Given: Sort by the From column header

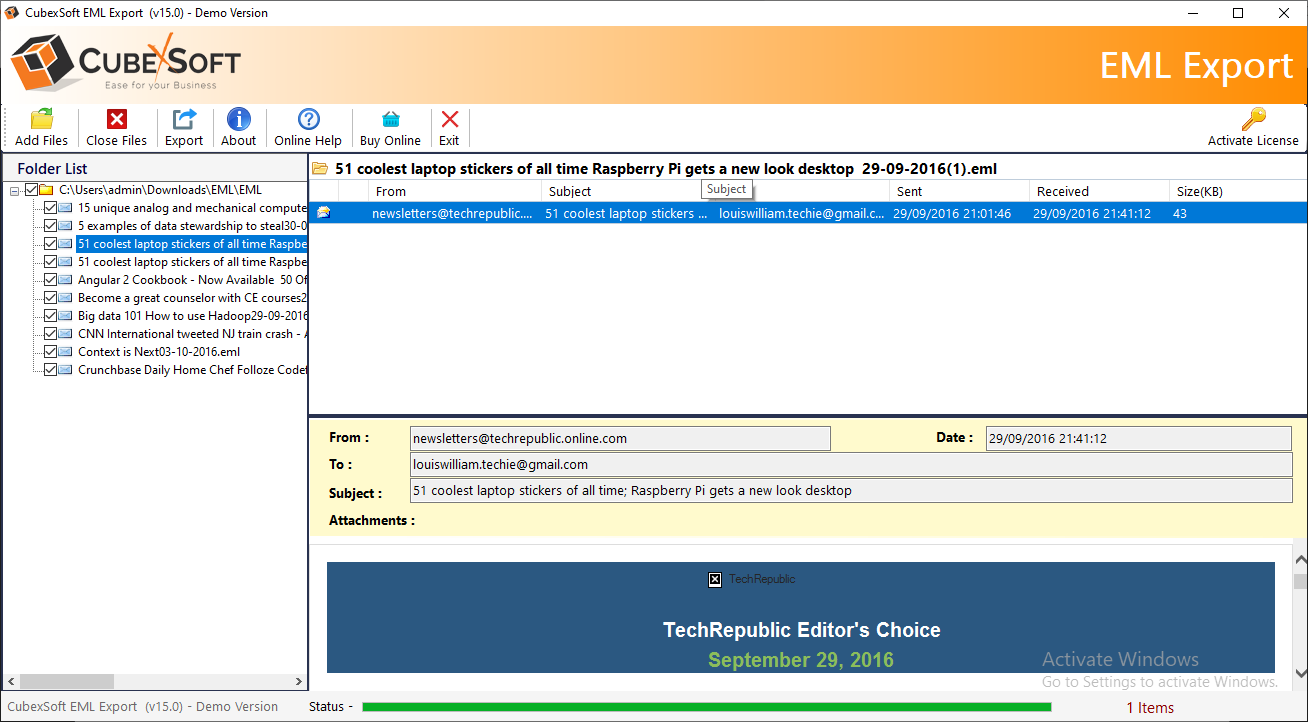Looking at the screenshot, I should 455,191.
